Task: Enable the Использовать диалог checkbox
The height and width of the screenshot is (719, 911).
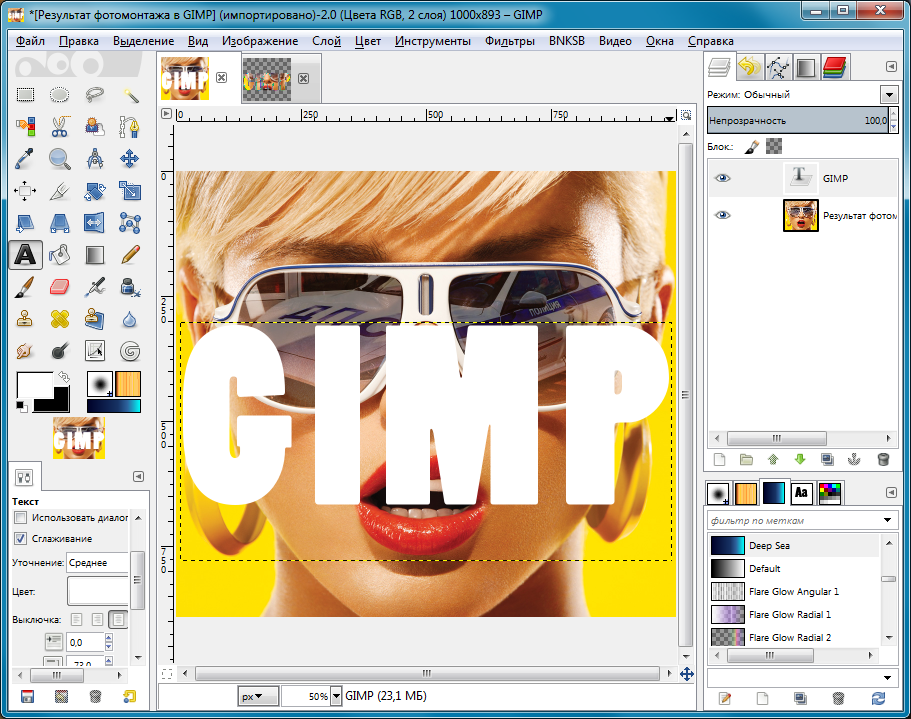Action: (x=20, y=517)
